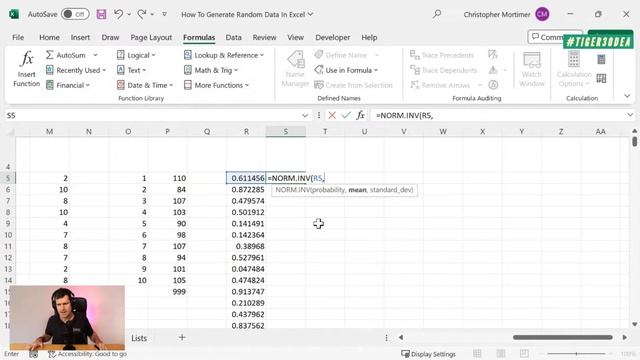Screen dimensions: 640x360
Task: Switch to Normal view in status bar
Action: point(477,353)
